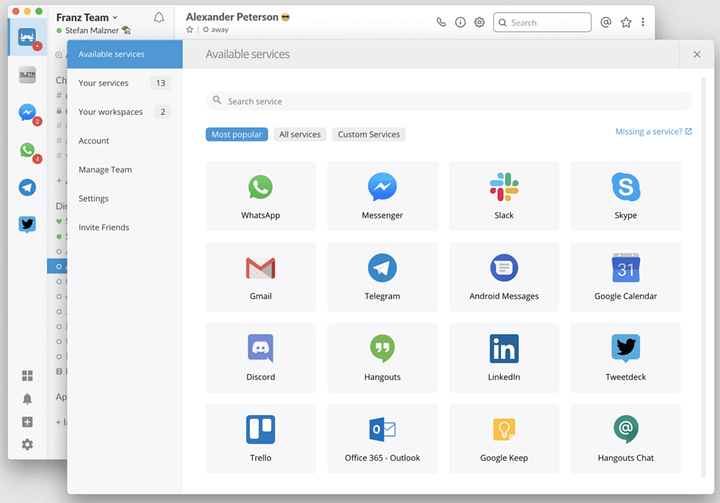Select the Telegram service tile
720x503 pixels.
pyautogui.click(x=382, y=277)
